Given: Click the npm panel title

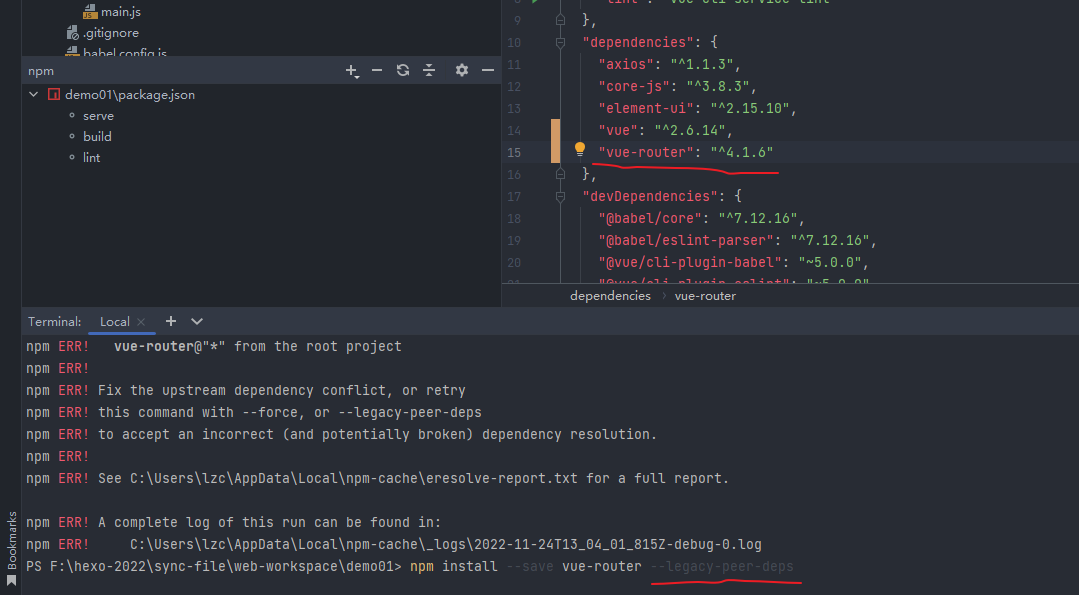Looking at the screenshot, I should click(41, 71).
